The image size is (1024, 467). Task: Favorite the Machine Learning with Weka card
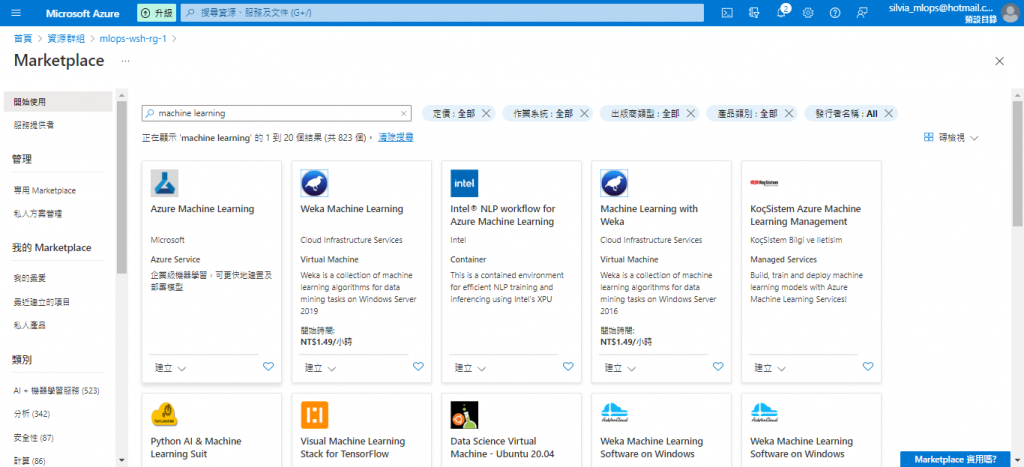[x=718, y=367]
